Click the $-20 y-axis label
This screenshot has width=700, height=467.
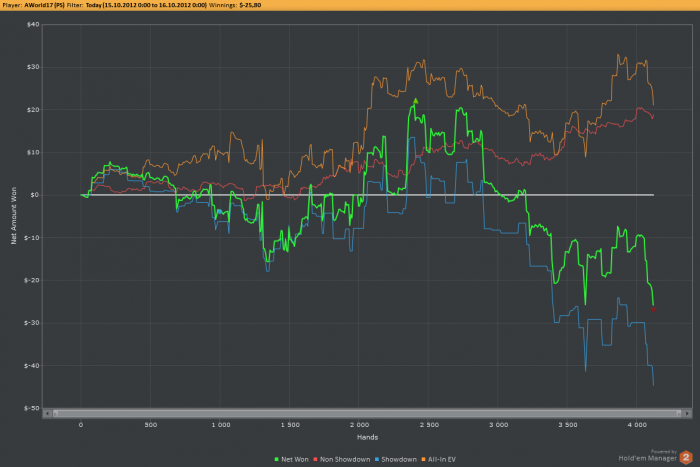32,280
